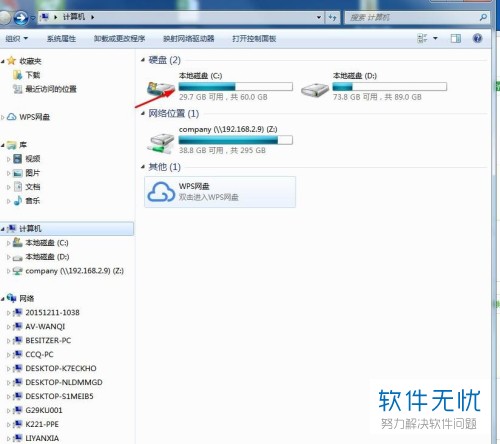Click the BESITZER-PC computer icon

(18, 340)
